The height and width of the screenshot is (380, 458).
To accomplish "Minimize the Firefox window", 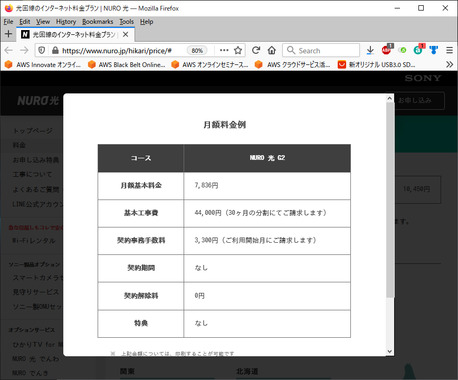I will 397,8.
